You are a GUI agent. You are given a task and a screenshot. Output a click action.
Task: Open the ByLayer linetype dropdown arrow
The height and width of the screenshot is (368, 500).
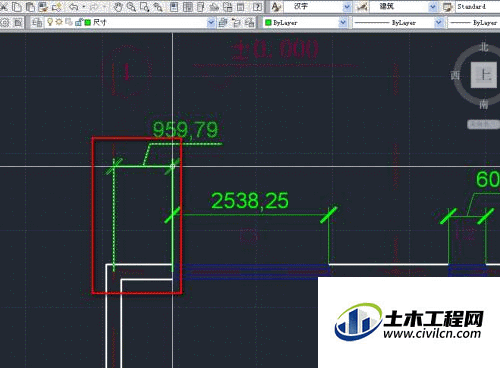439,22
